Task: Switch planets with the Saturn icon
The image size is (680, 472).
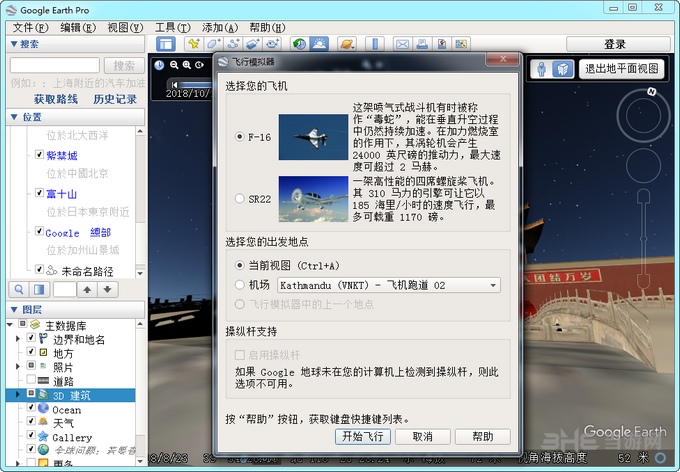Action: click(347, 44)
